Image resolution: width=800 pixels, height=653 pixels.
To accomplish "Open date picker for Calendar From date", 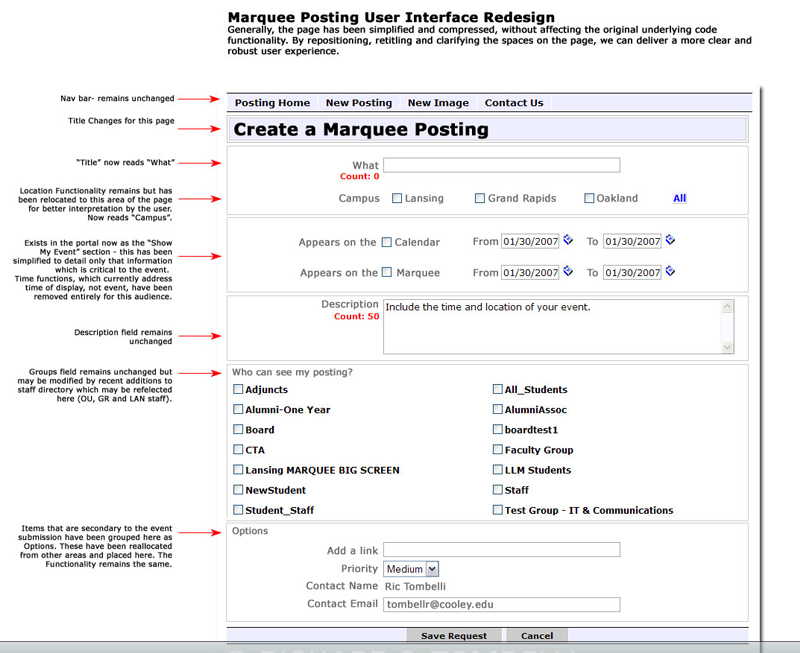I will tap(568, 240).
